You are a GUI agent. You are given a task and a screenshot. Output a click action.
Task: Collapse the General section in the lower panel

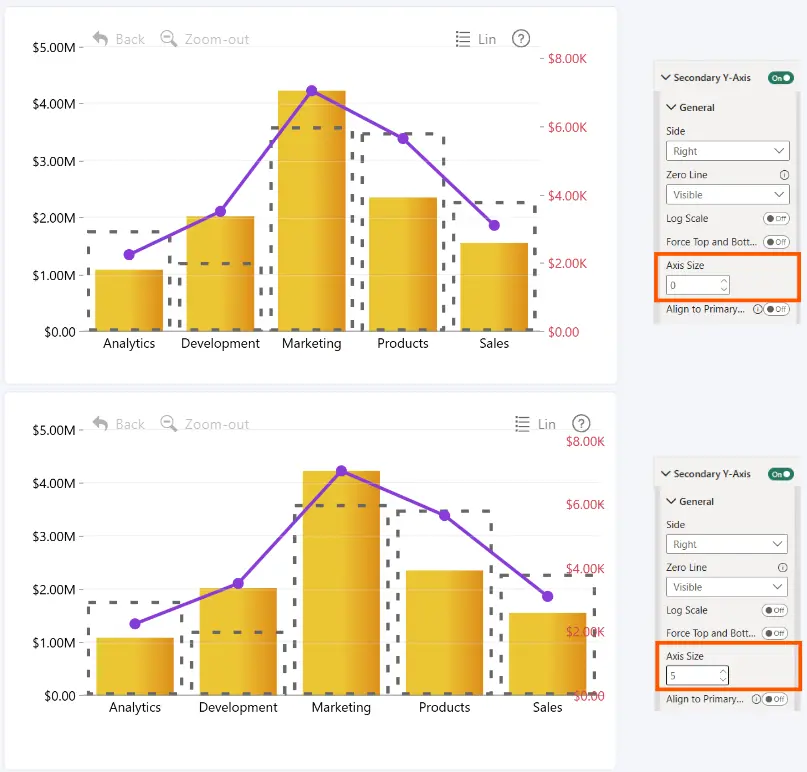pyautogui.click(x=671, y=501)
